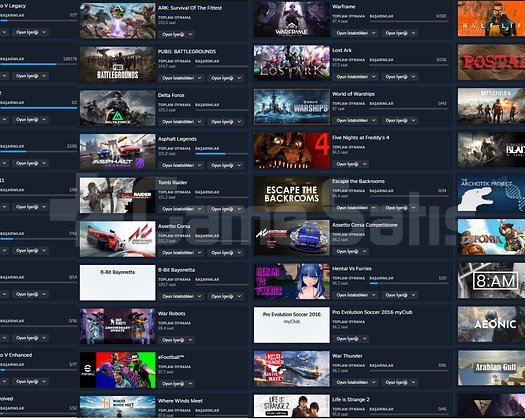Expand Oyun İçeriği for Assetto Corsa Competizione
The height and width of the screenshot is (420, 525).
(351, 252)
